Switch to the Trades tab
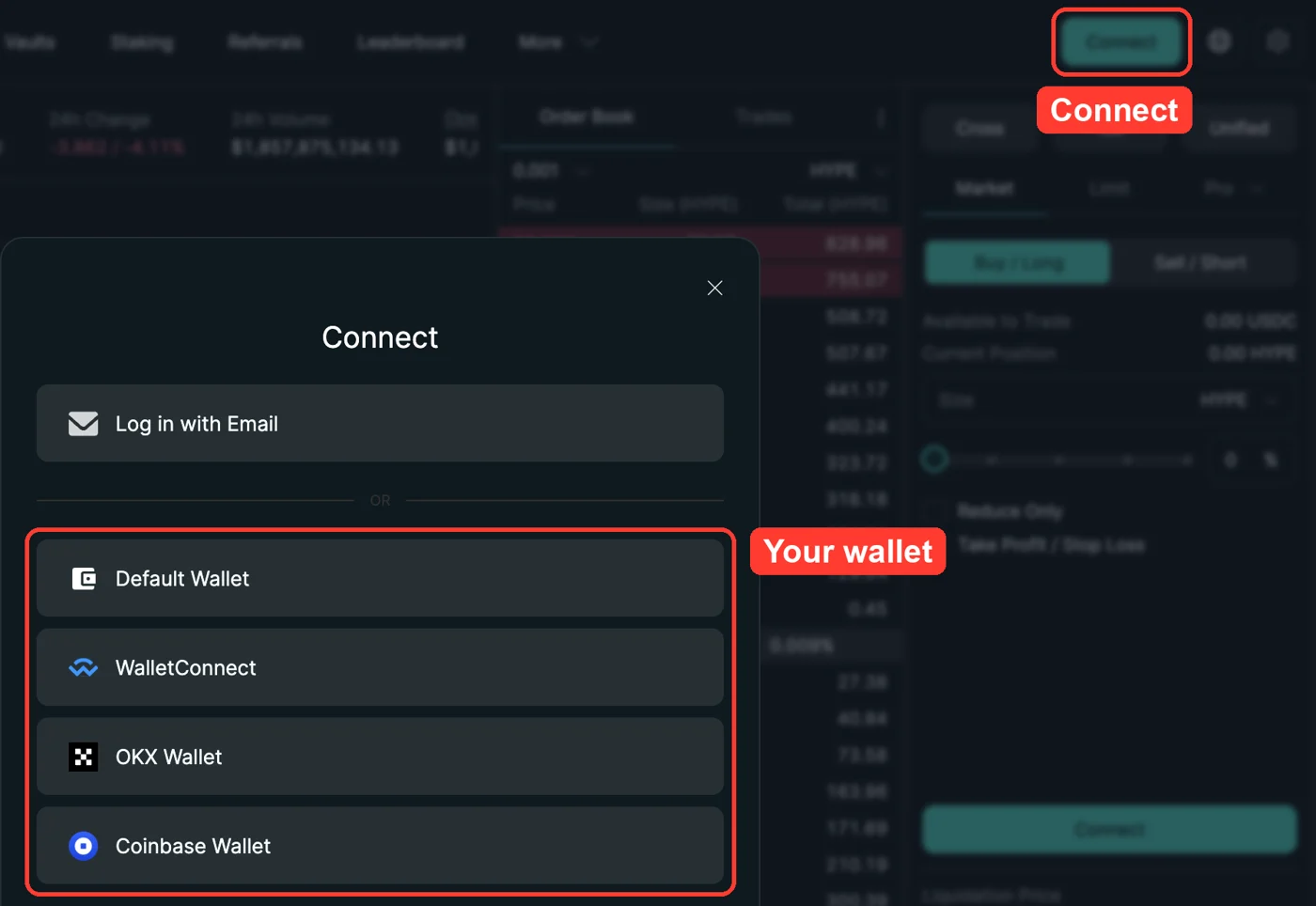 (x=763, y=117)
